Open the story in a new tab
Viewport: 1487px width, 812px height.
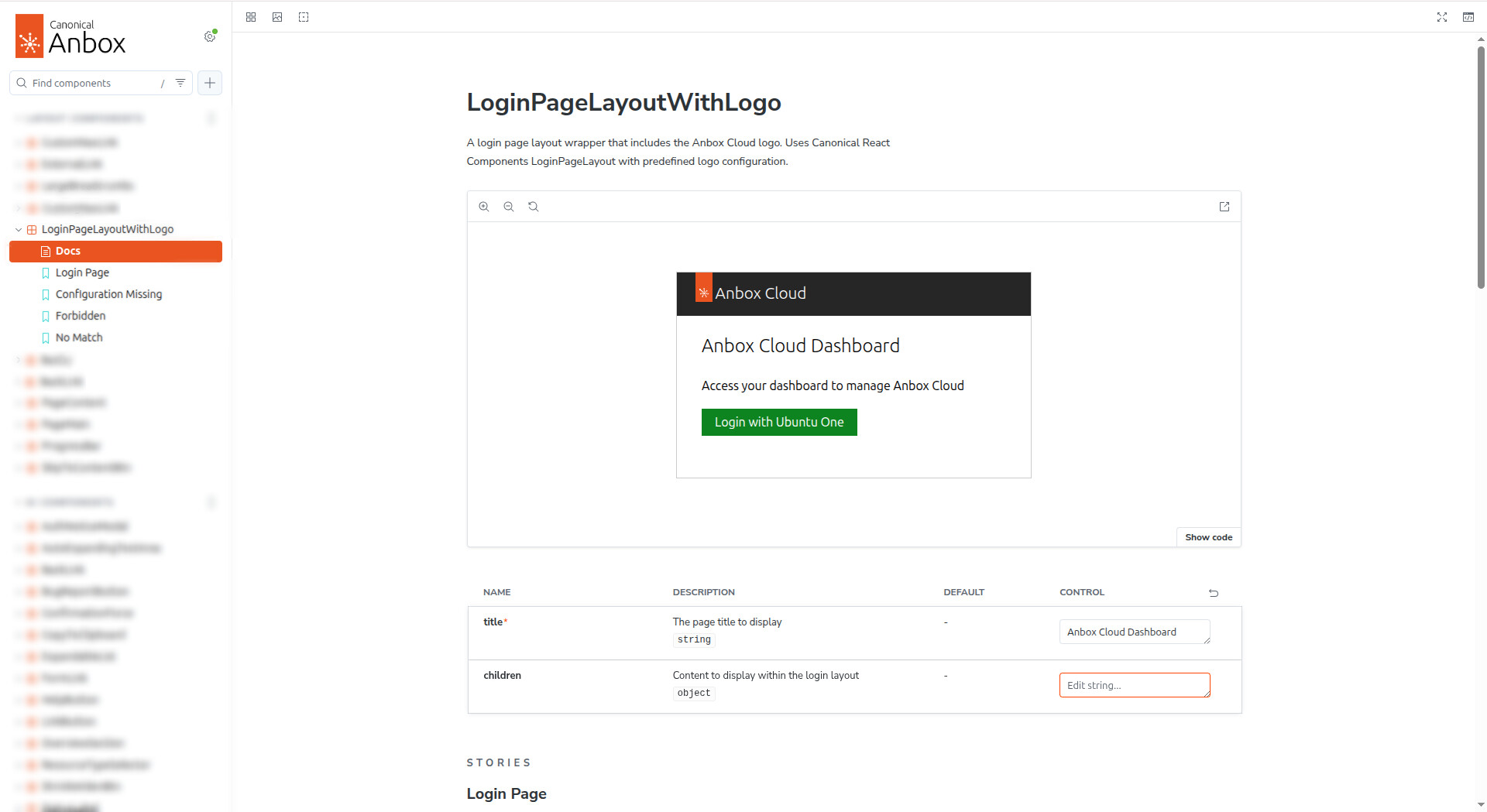point(1224,207)
